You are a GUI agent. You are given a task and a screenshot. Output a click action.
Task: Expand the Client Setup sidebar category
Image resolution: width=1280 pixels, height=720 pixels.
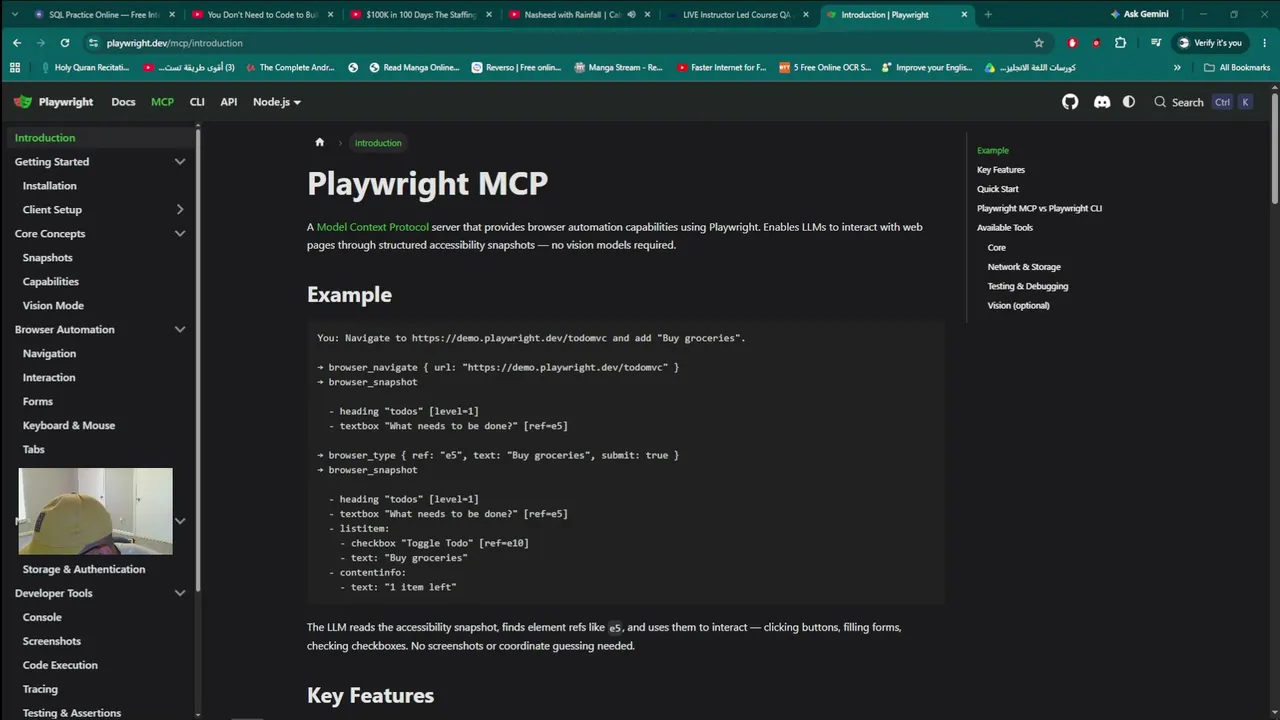pyautogui.click(x=180, y=210)
